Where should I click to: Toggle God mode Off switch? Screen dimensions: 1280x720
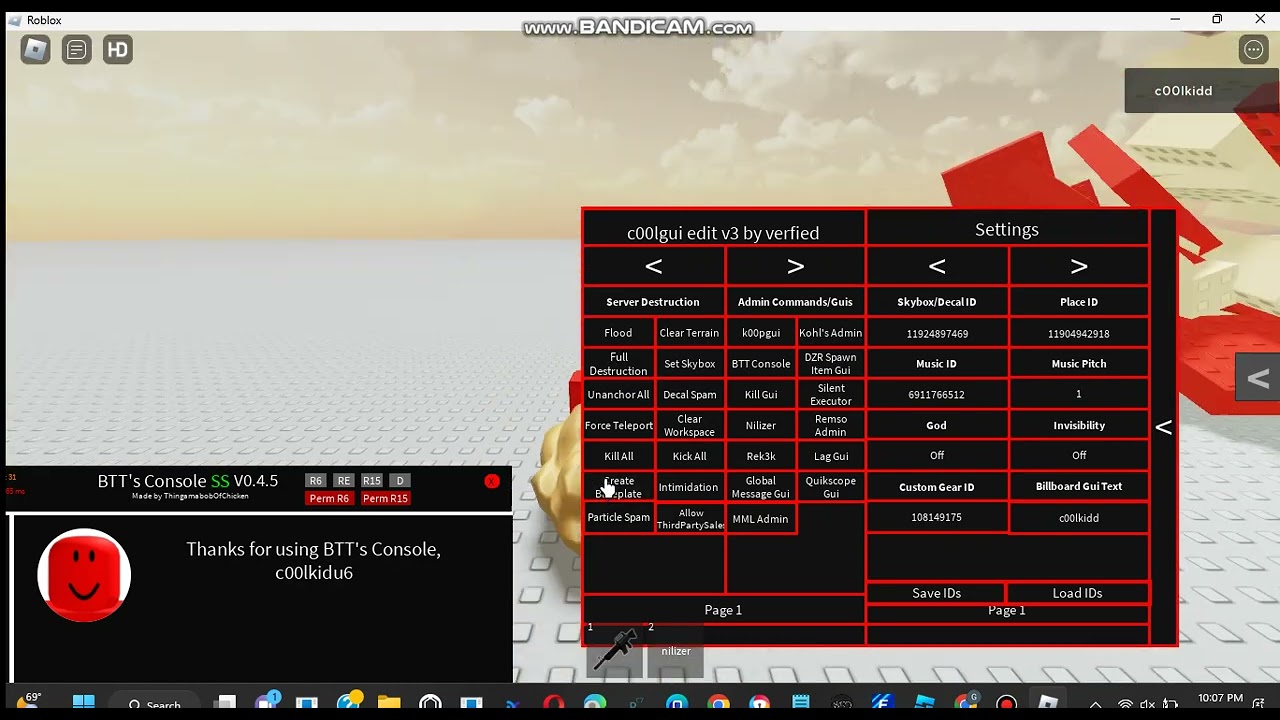click(x=937, y=456)
